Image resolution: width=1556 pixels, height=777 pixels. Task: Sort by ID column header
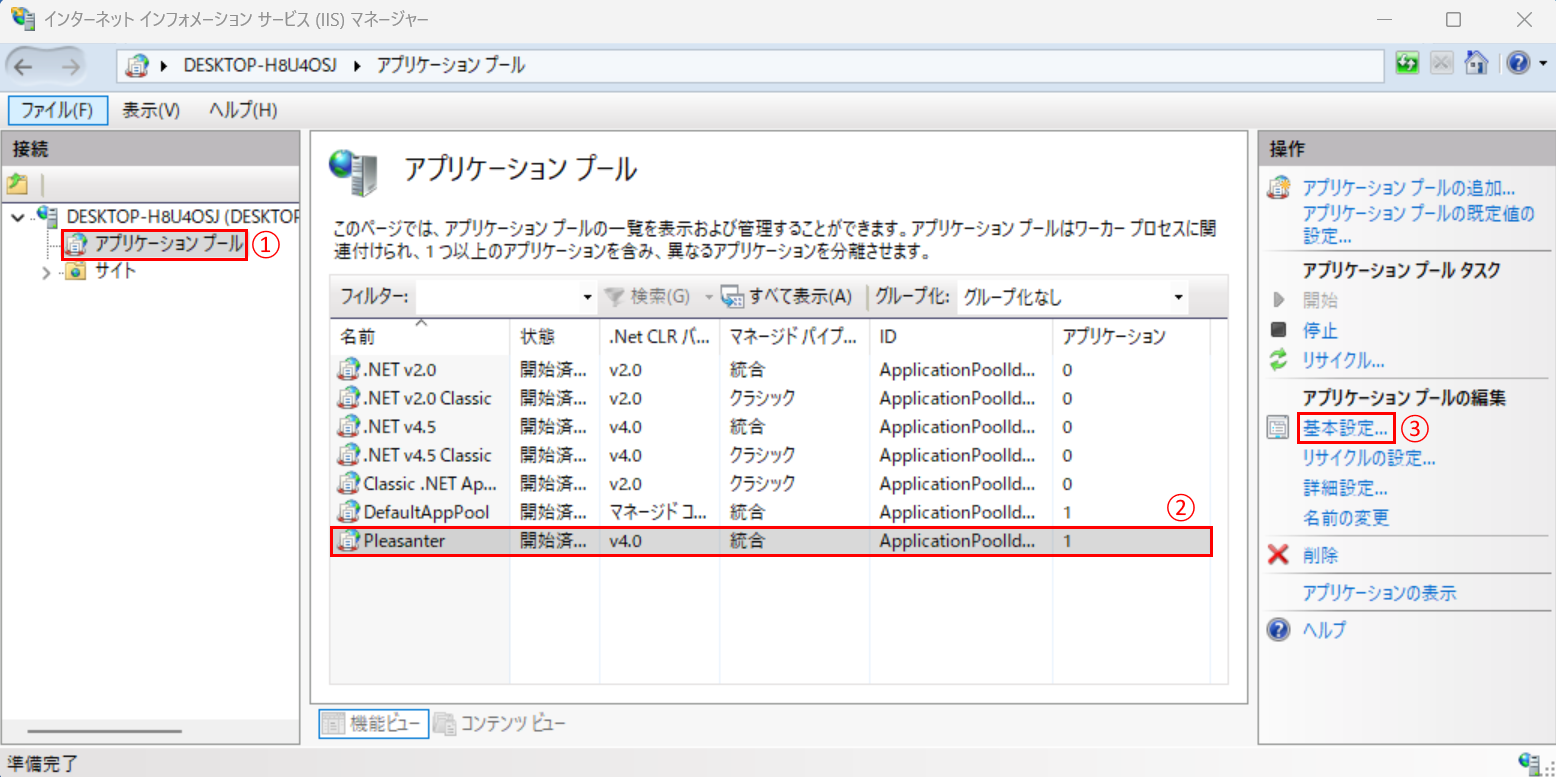(961, 336)
